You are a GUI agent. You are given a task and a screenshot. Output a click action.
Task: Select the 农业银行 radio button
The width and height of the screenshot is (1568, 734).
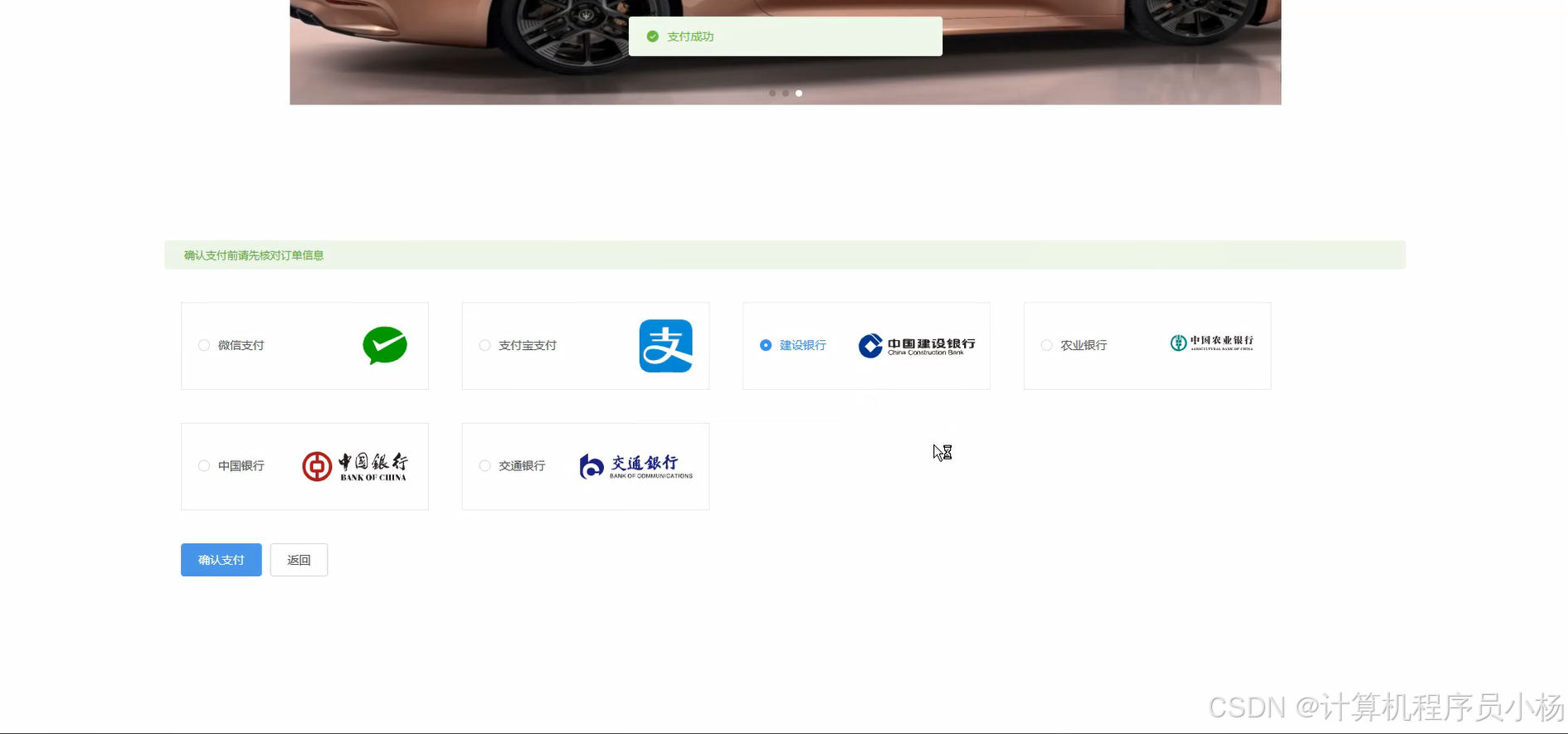coord(1047,345)
